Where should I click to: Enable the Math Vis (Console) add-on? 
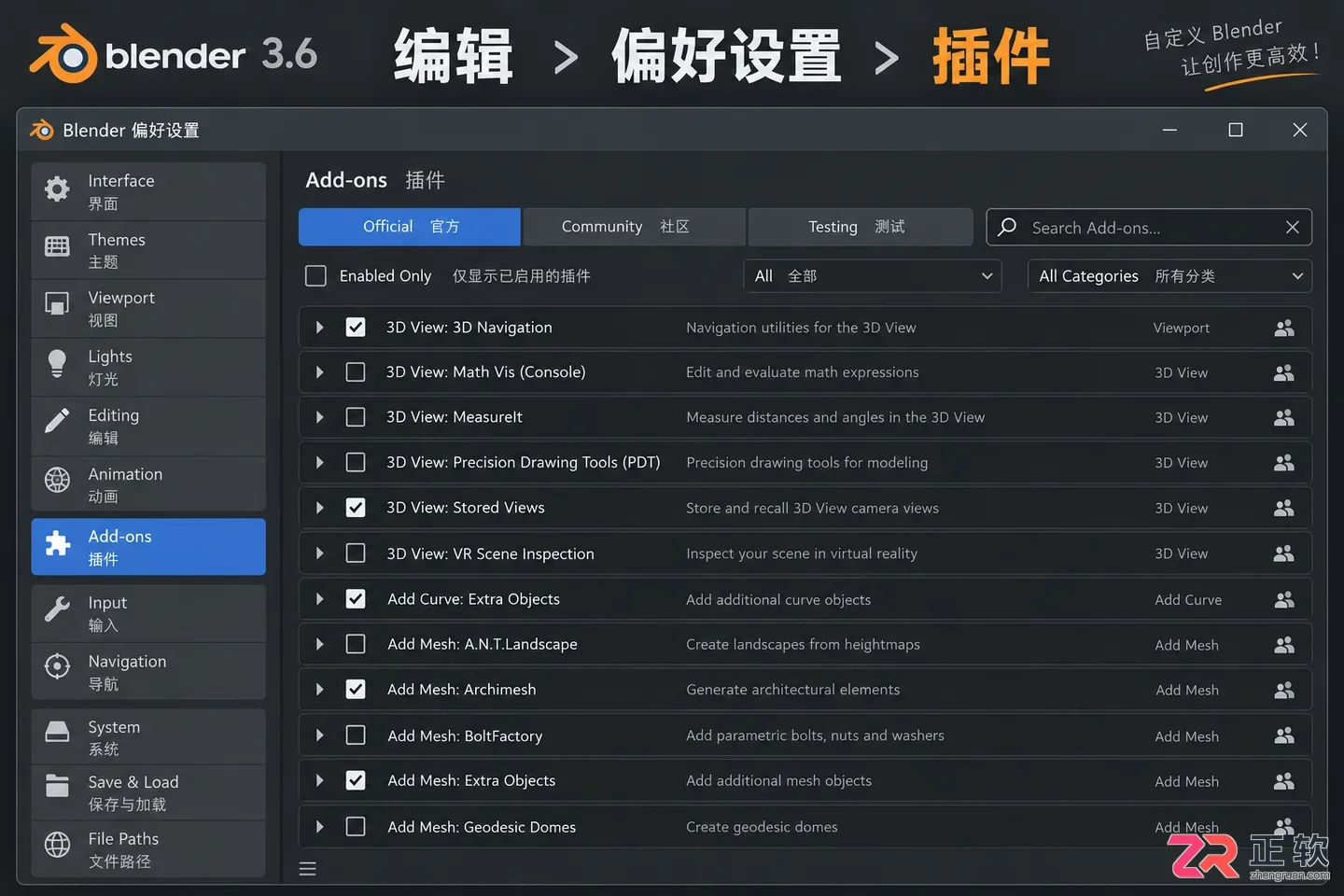point(356,372)
